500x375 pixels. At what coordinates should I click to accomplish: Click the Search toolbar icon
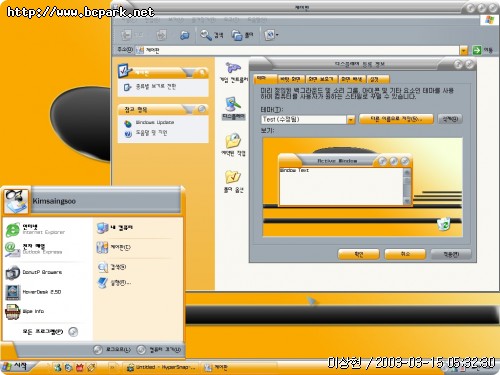click(x=212, y=35)
